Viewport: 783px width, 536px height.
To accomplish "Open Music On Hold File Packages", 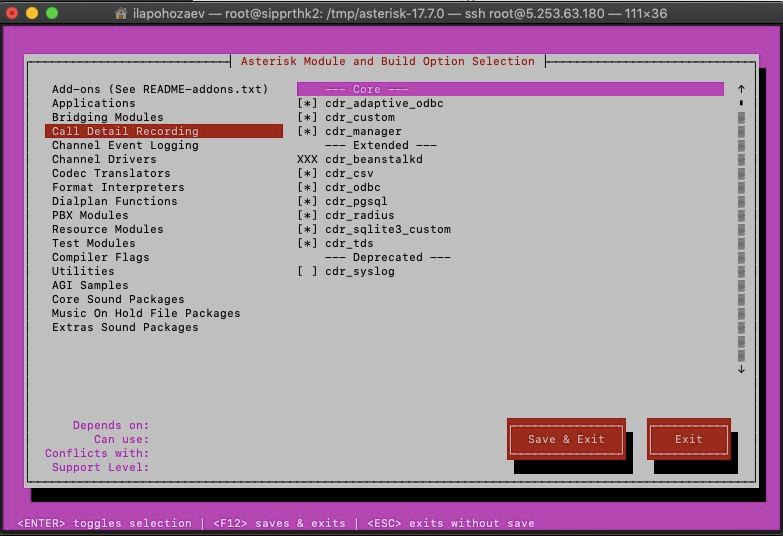I will pos(146,313).
